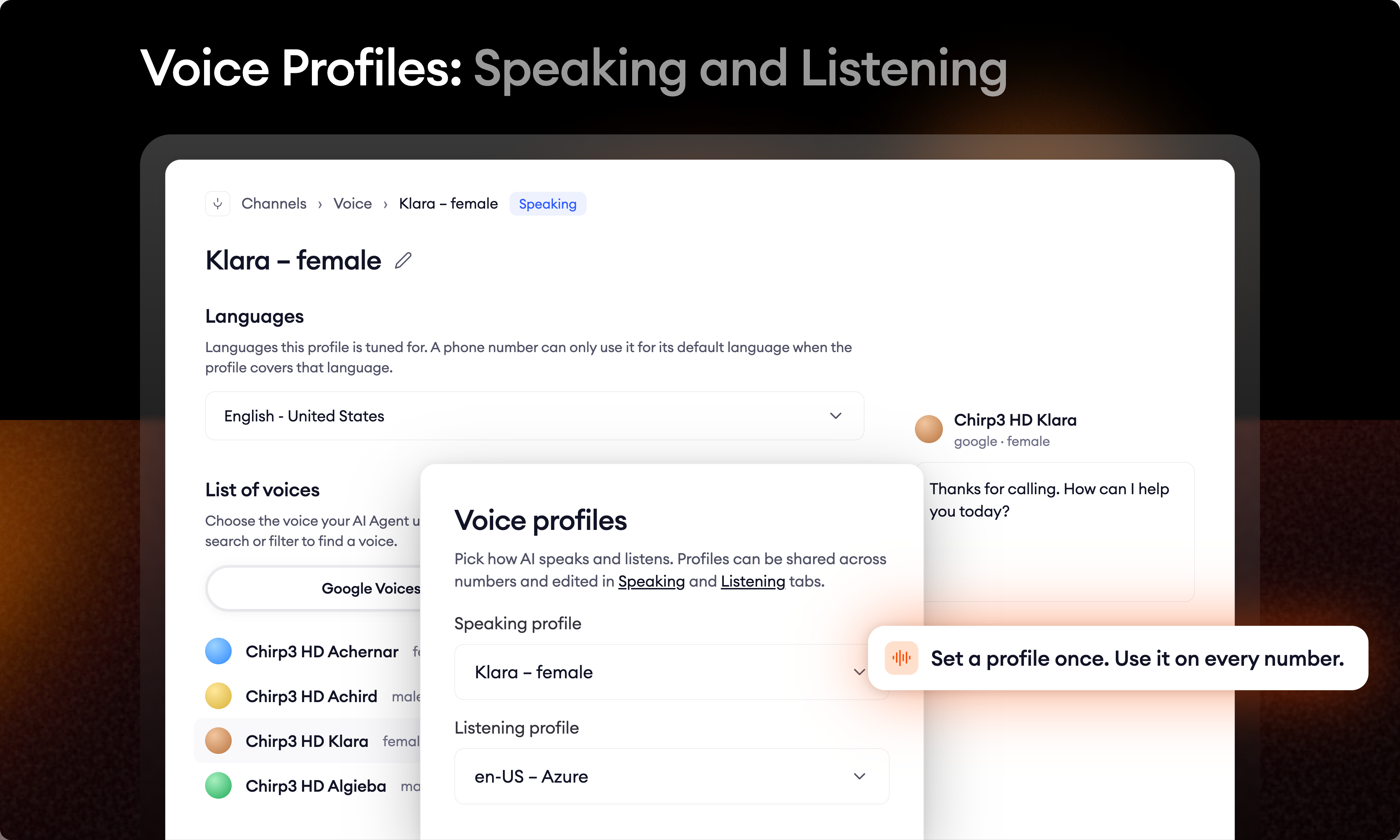Click the List of voices heading
Screen dimensions: 1400x840
(262, 490)
